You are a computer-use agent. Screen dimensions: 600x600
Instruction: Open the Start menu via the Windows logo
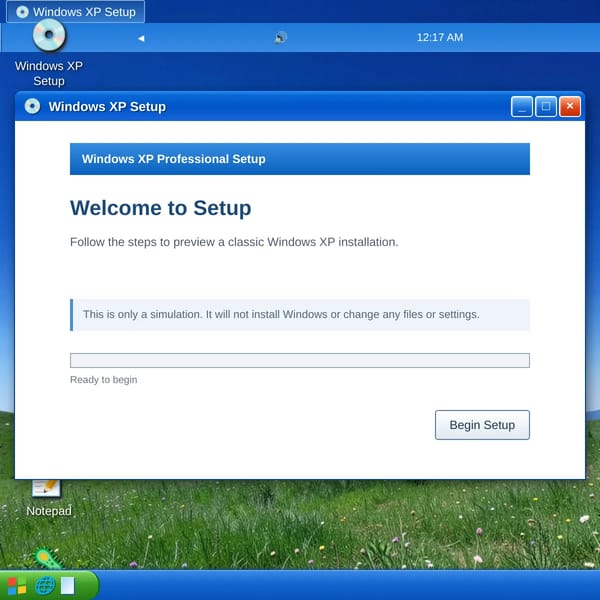pos(17,586)
